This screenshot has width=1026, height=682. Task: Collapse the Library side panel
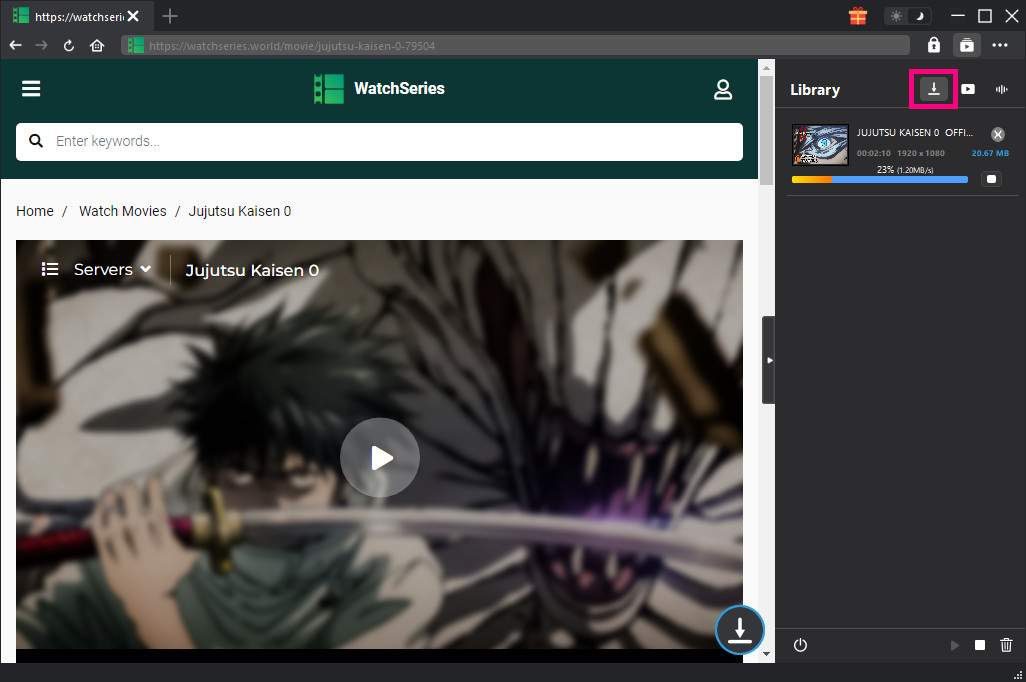[x=768, y=359]
